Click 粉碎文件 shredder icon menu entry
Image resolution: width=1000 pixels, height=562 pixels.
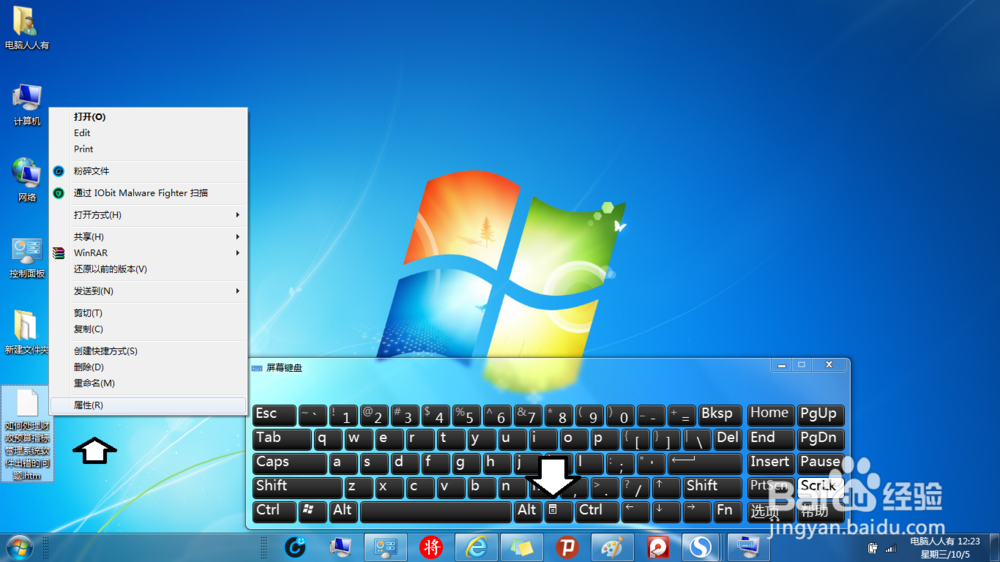(x=148, y=171)
